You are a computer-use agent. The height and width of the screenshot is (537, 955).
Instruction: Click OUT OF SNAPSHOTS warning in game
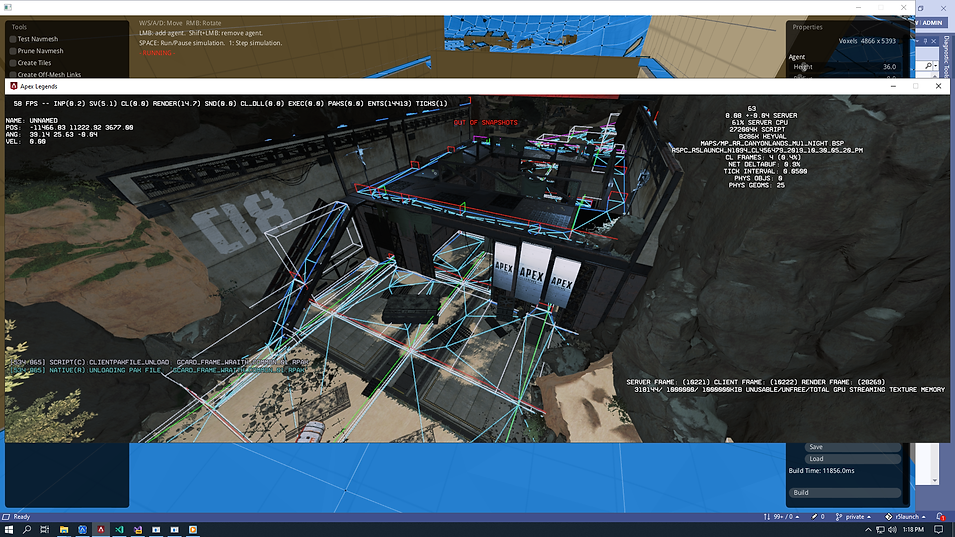[485, 122]
